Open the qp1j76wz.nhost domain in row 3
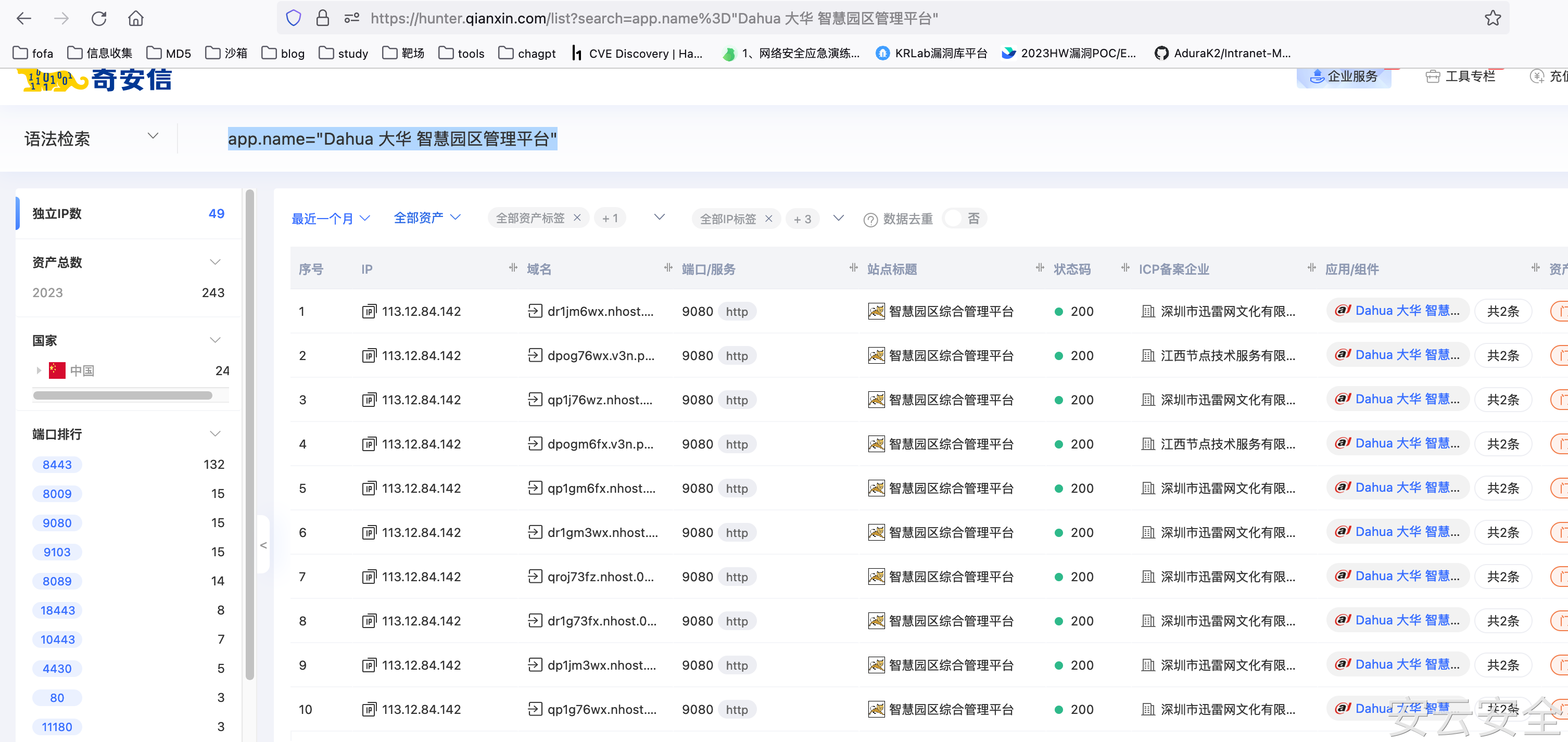This screenshot has width=1568, height=742. pos(600,400)
